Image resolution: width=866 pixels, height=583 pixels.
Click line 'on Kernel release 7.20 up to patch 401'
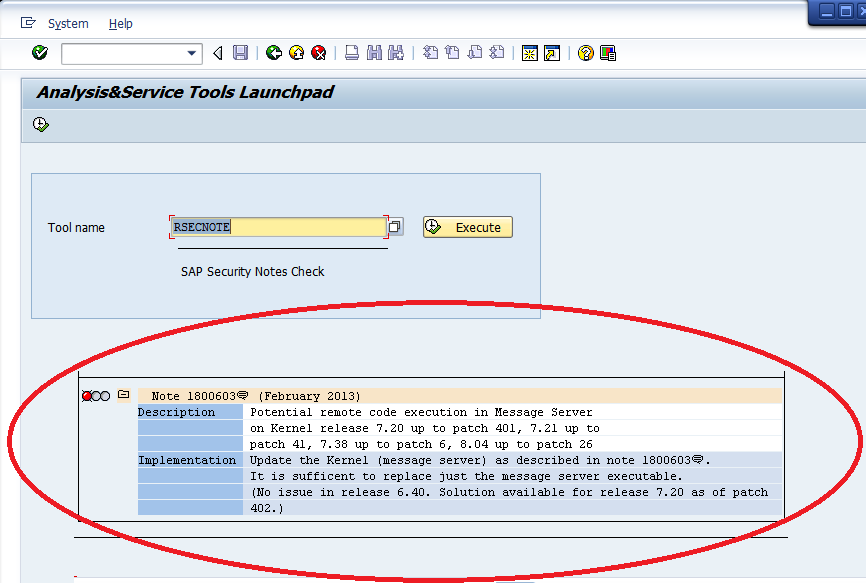[425, 428]
